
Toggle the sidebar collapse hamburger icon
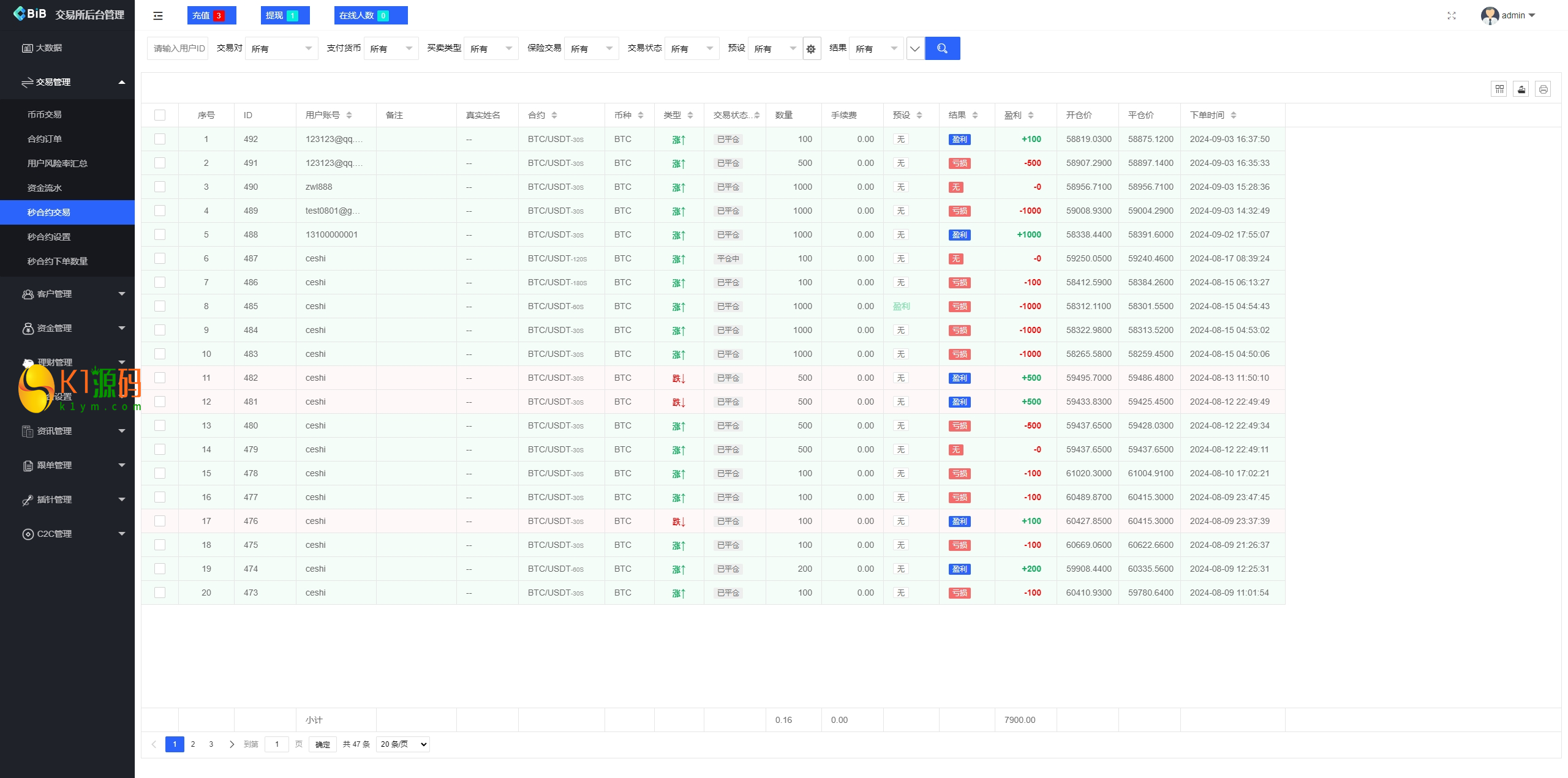158,16
